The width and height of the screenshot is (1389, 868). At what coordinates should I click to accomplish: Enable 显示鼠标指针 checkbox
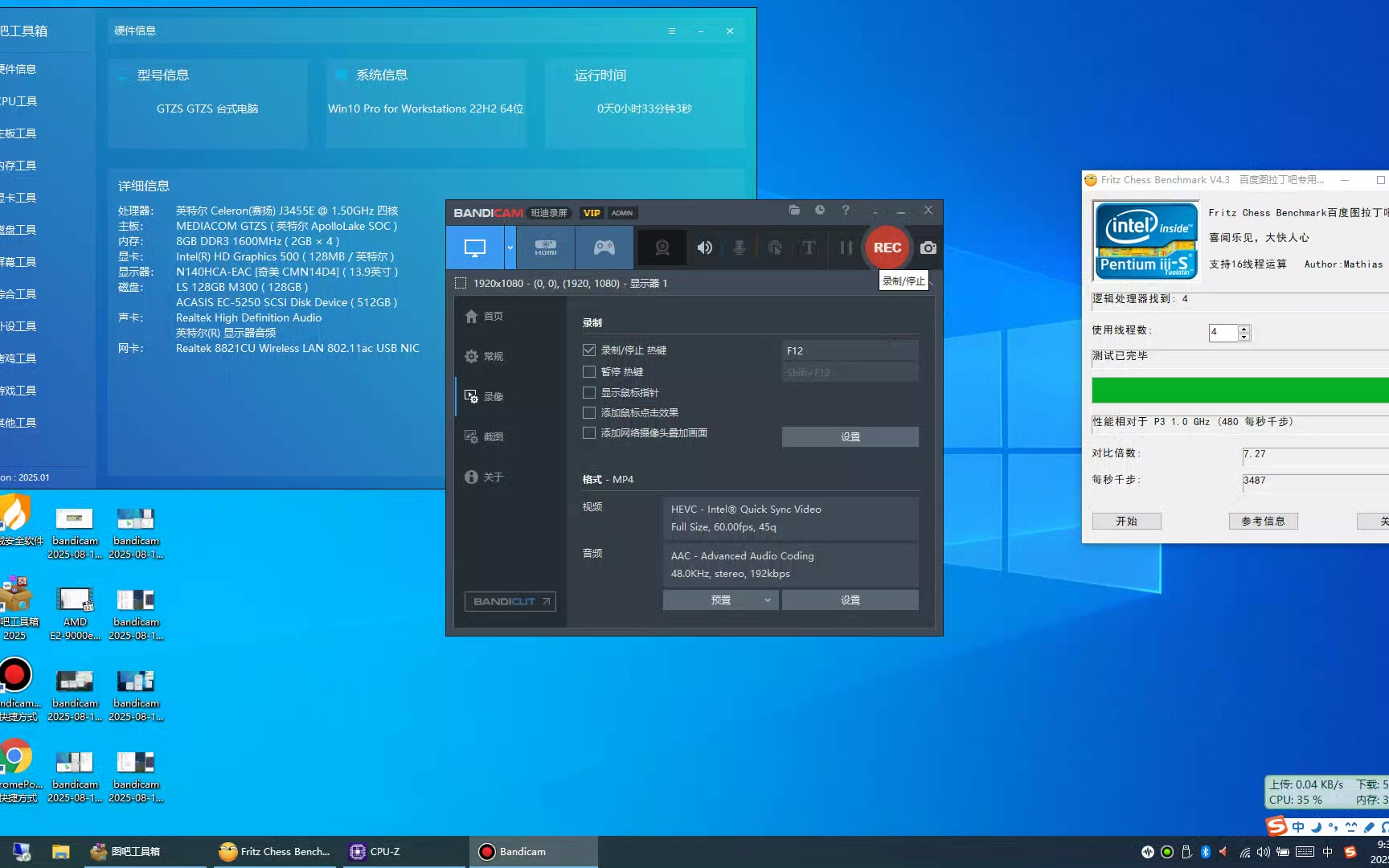tap(589, 393)
